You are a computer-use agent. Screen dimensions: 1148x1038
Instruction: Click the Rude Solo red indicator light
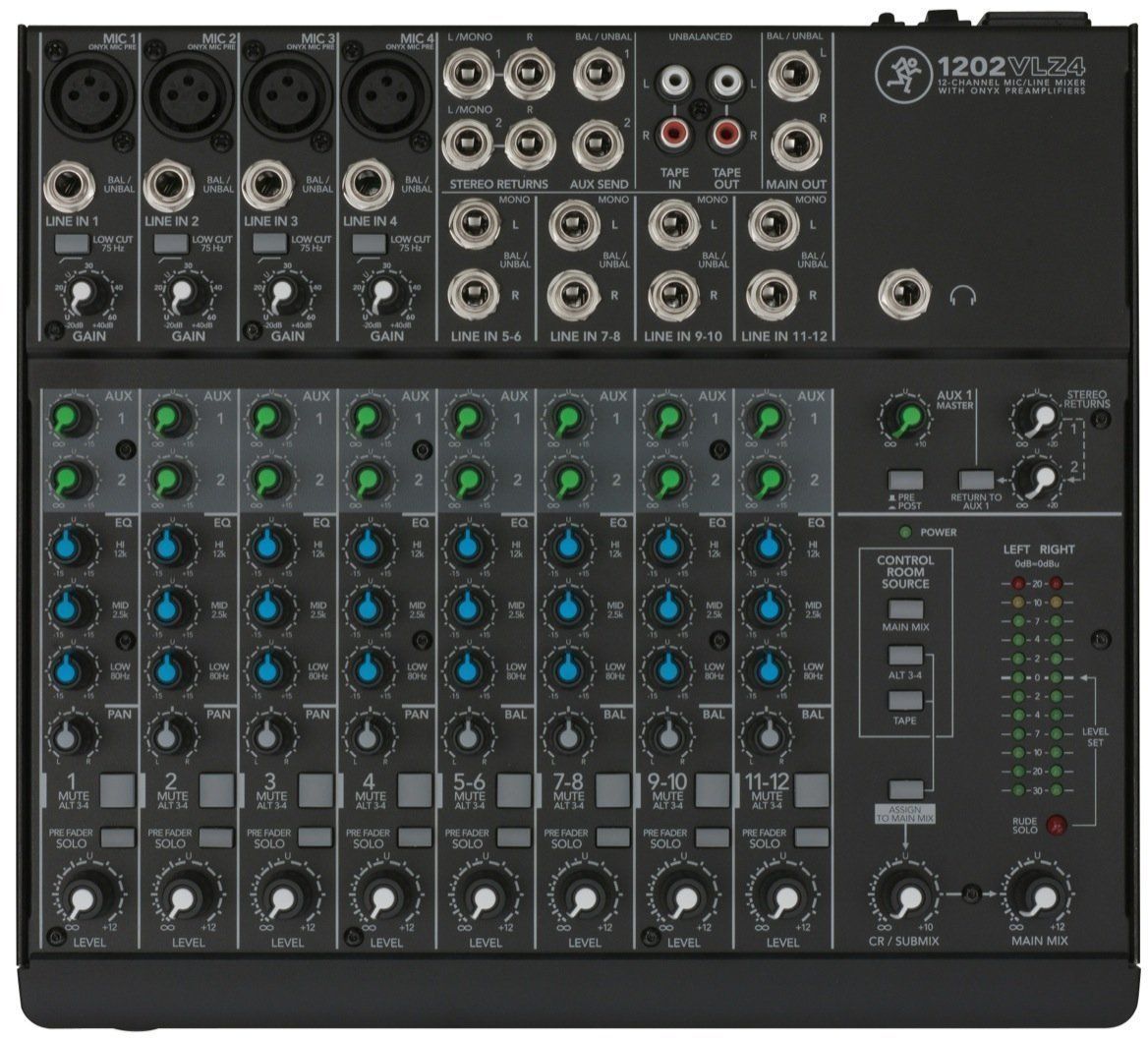click(1057, 825)
